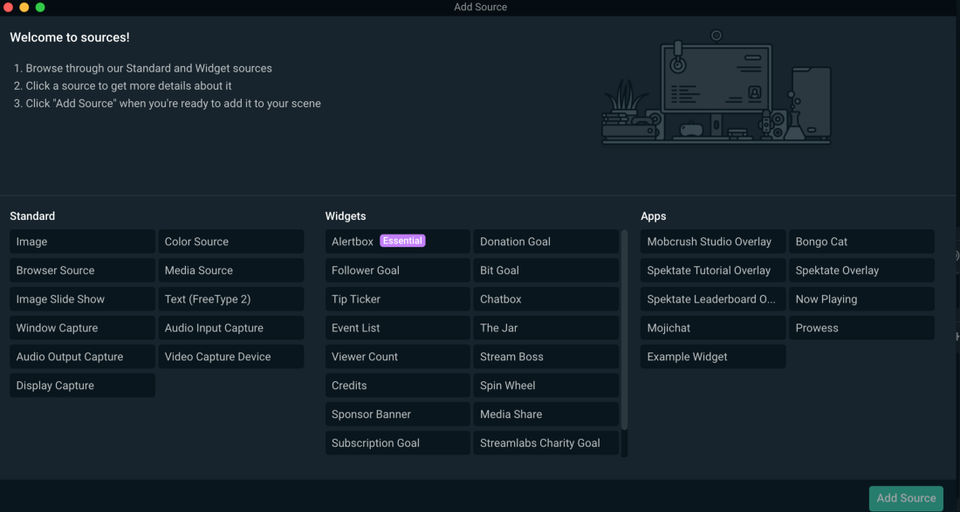Select the Bongo Cat app
The width and height of the screenshot is (960, 512).
point(861,241)
